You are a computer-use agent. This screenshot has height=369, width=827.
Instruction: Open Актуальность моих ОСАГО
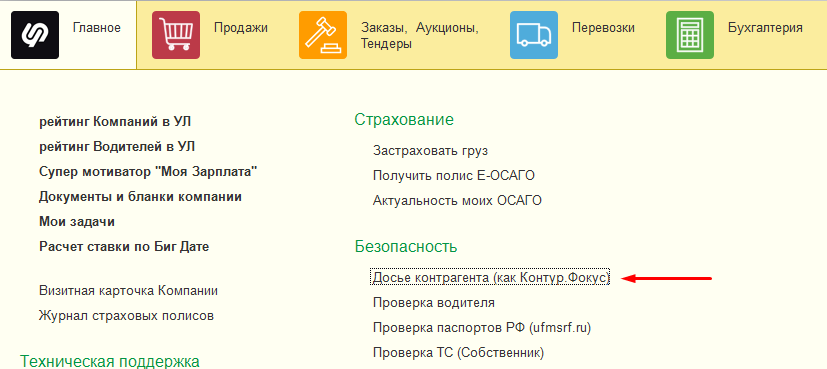tap(457, 201)
